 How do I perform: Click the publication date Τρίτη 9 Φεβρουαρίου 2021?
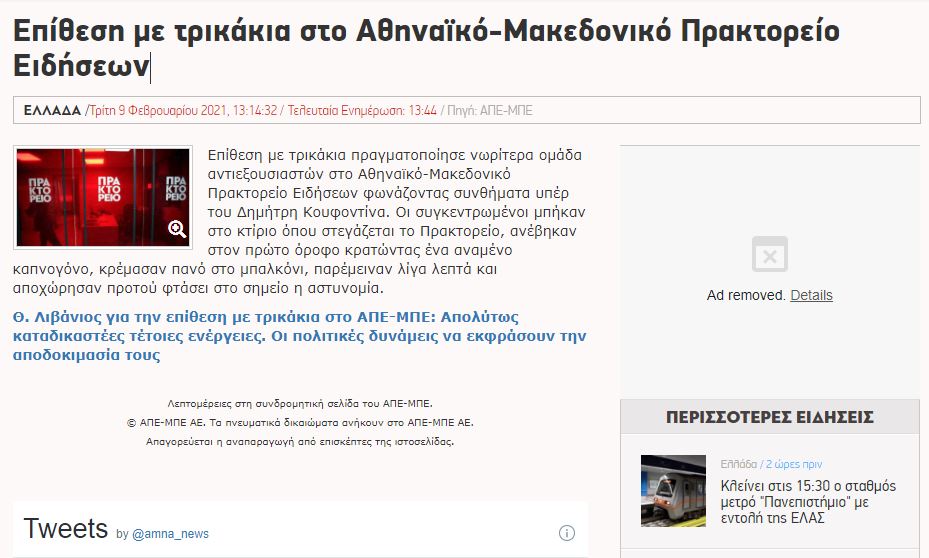(183, 110)
